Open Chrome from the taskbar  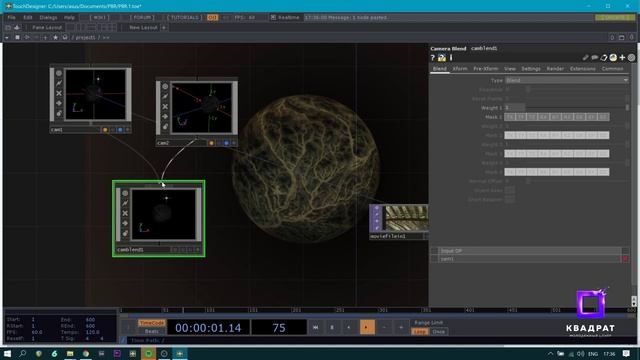click(86, 353)
